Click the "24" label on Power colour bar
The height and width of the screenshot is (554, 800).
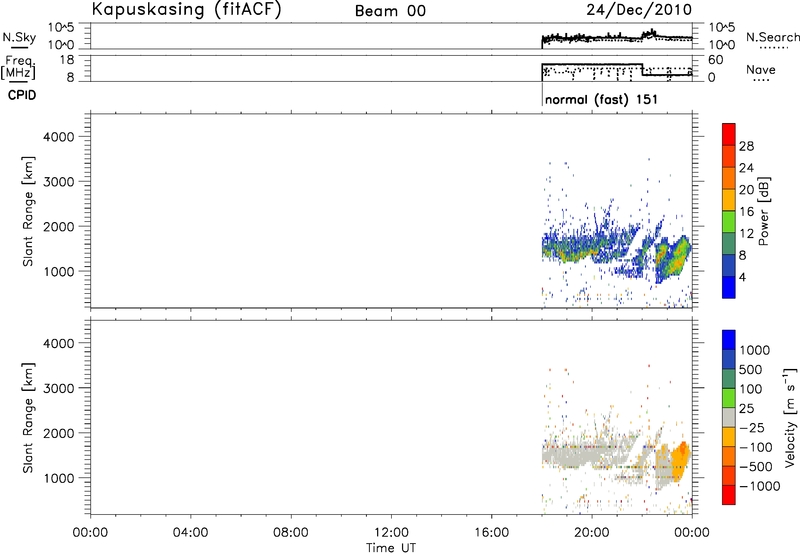coord(746,168)
